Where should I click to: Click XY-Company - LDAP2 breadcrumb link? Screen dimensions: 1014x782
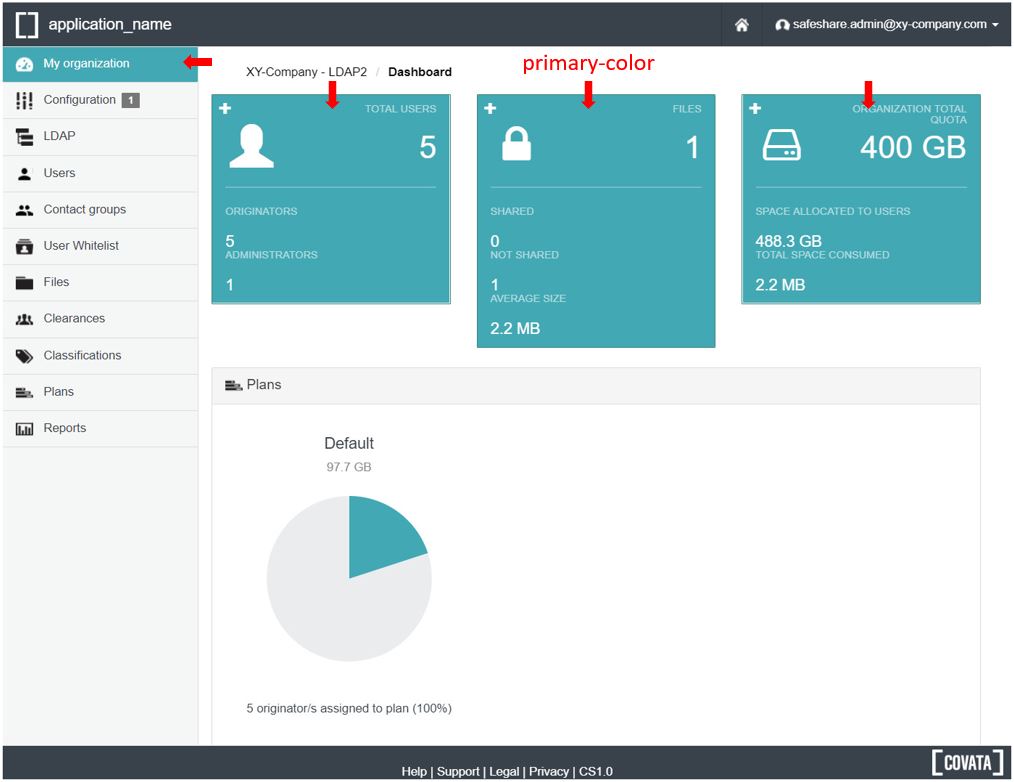coord(306,72)
